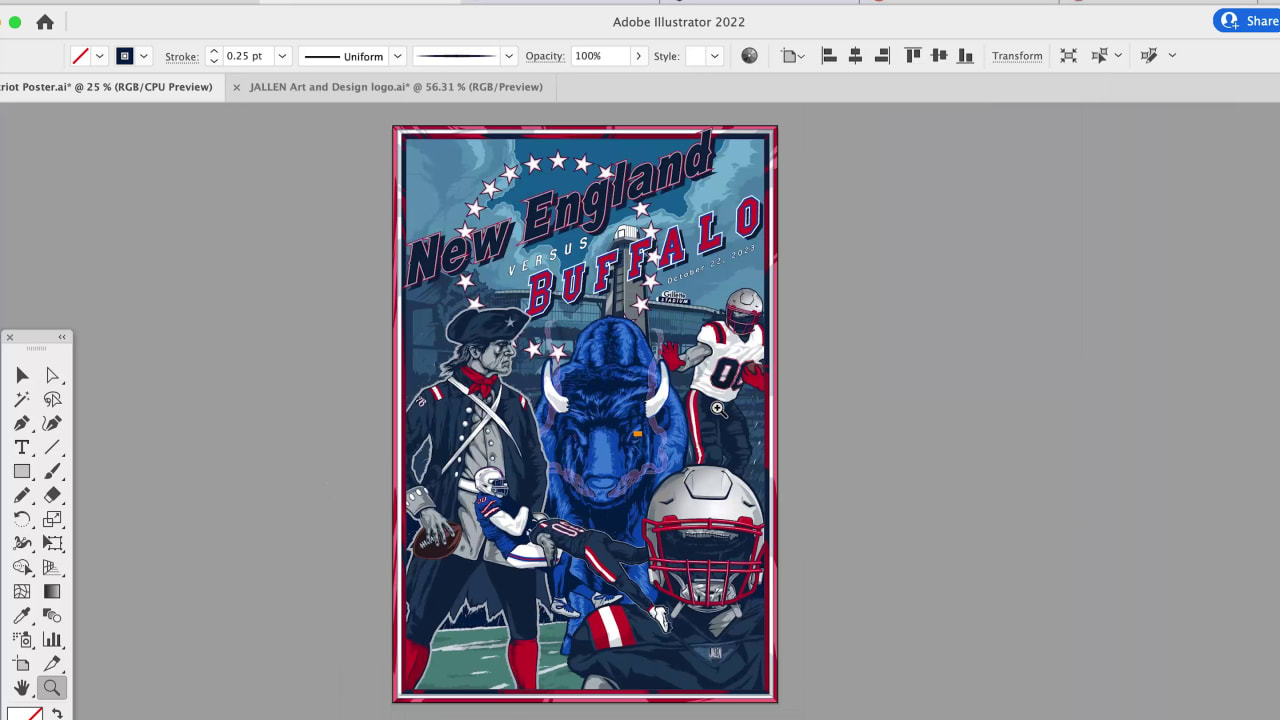Select the Mesh tool

coord(22,591)
